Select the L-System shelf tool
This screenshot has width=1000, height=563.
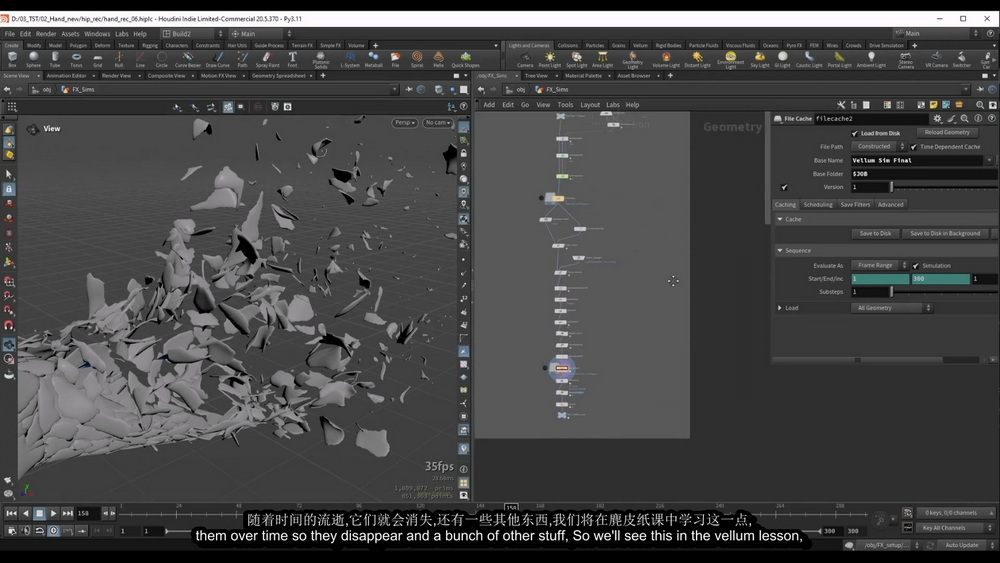point(350,59)
